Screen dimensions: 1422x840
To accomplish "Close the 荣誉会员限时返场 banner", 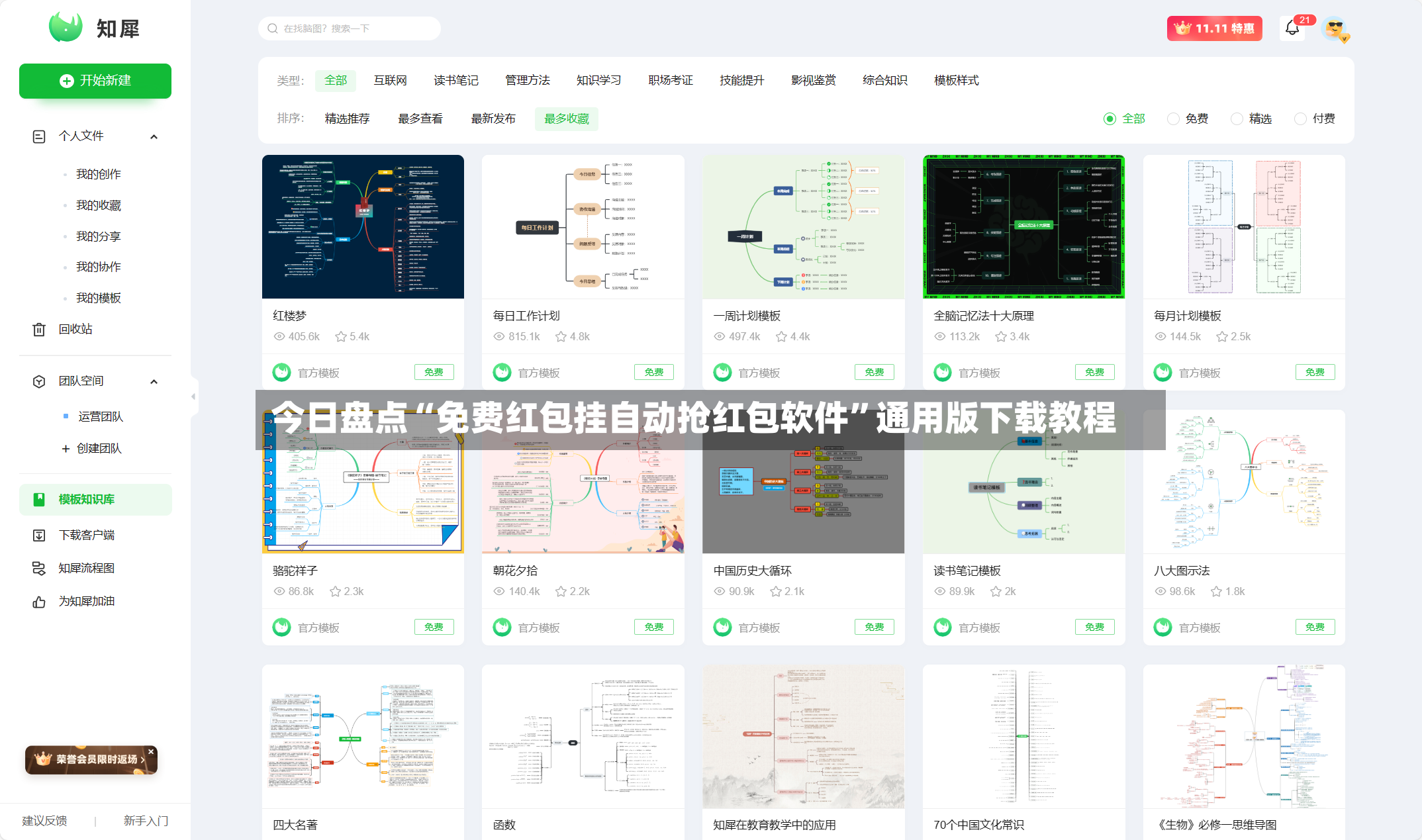I will coord(151,751).
